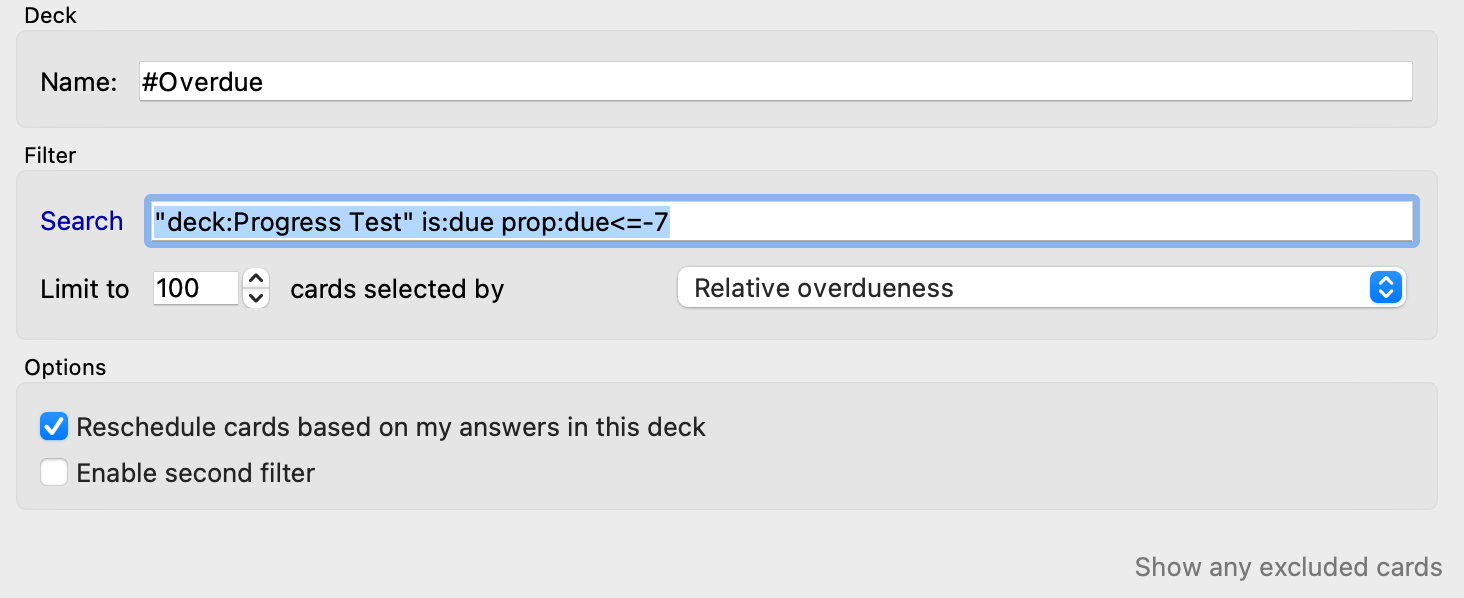Screen dimensions: 1464x598
Task: Click the blue chevron on the selection dropdown
Action: (1387, 288)
